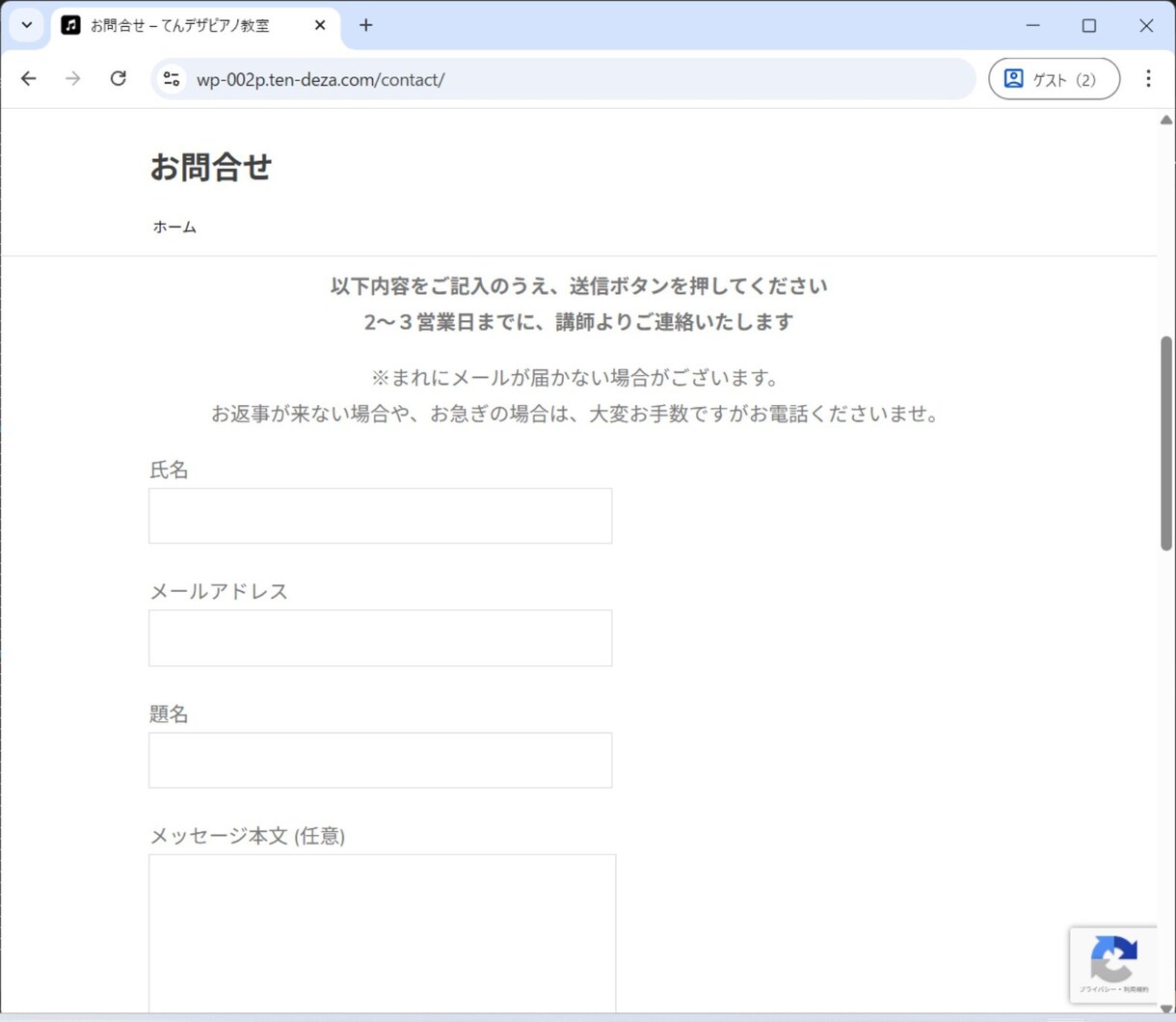Reload the contact page
Screen dimensions: 1176x1022
tap(118, 79)
